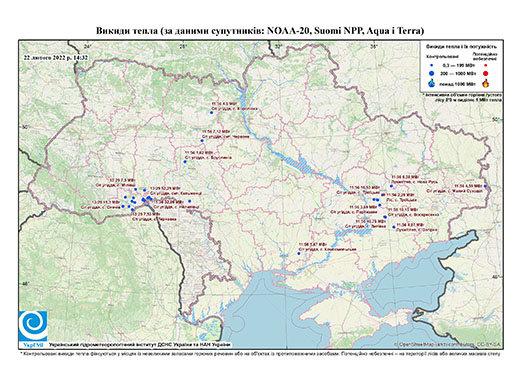Image resolution: width=520 pixels, height=368 pixels.
Task: Click the blue marker labelled 7.12 МВт
Action: pyautogui.click(x=202, y=141)
